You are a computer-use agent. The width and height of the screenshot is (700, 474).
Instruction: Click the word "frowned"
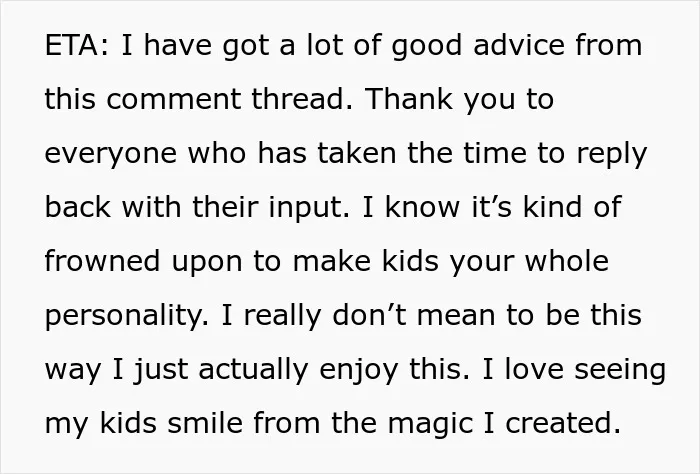coord(102,261)
